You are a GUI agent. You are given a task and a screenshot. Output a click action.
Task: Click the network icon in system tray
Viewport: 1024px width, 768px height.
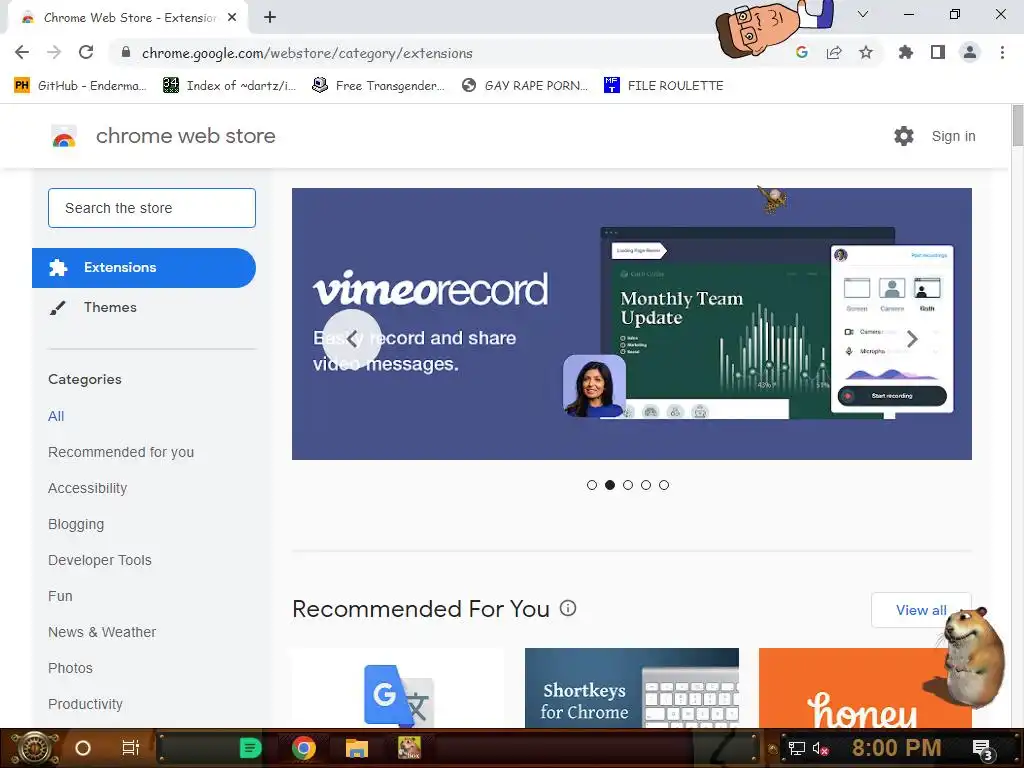[x=797, y=748]
